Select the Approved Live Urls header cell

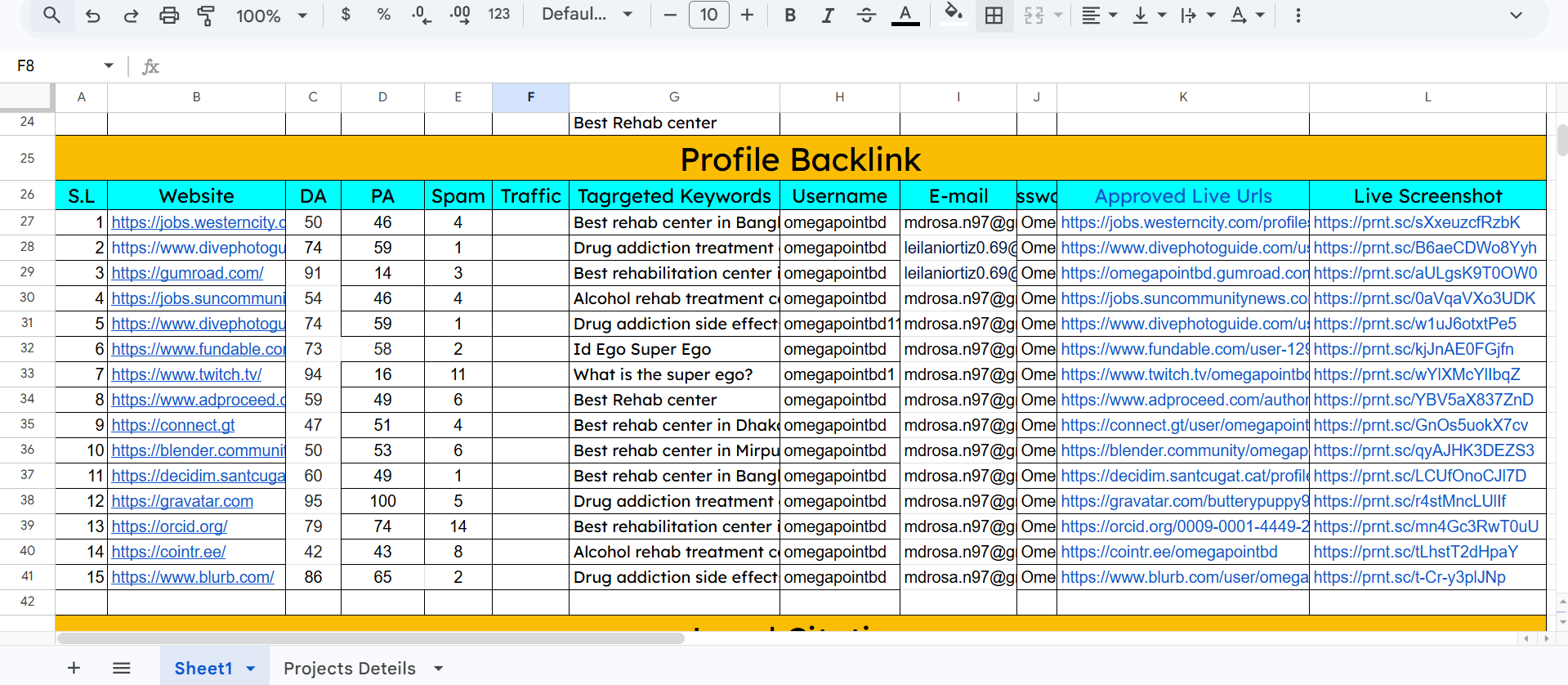[x=1183, y=195]
